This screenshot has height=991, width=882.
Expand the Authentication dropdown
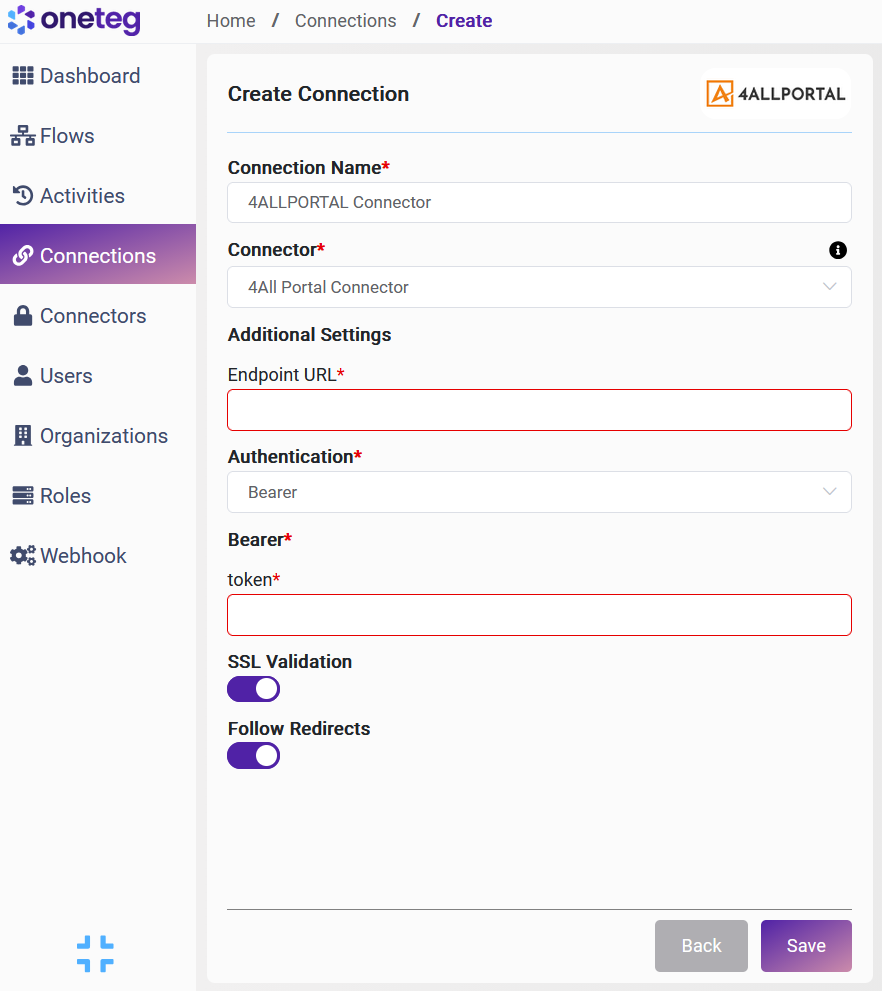pyautogui.click(x=539, y=492)
